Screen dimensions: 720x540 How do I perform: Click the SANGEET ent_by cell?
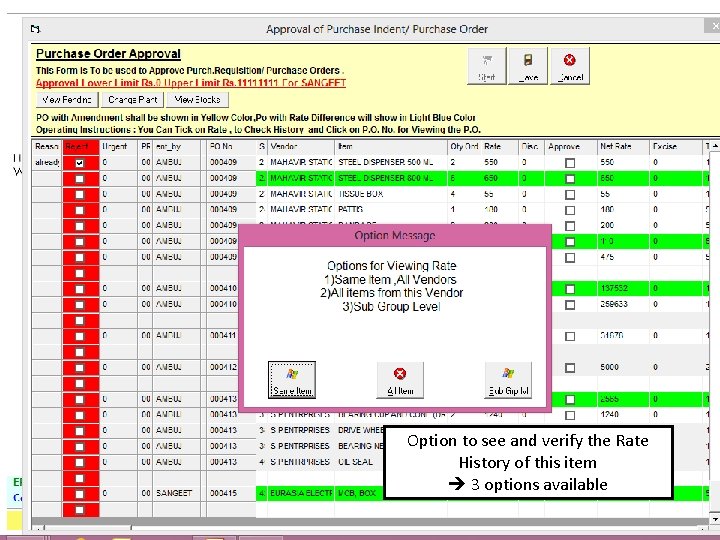click(174, 493)
